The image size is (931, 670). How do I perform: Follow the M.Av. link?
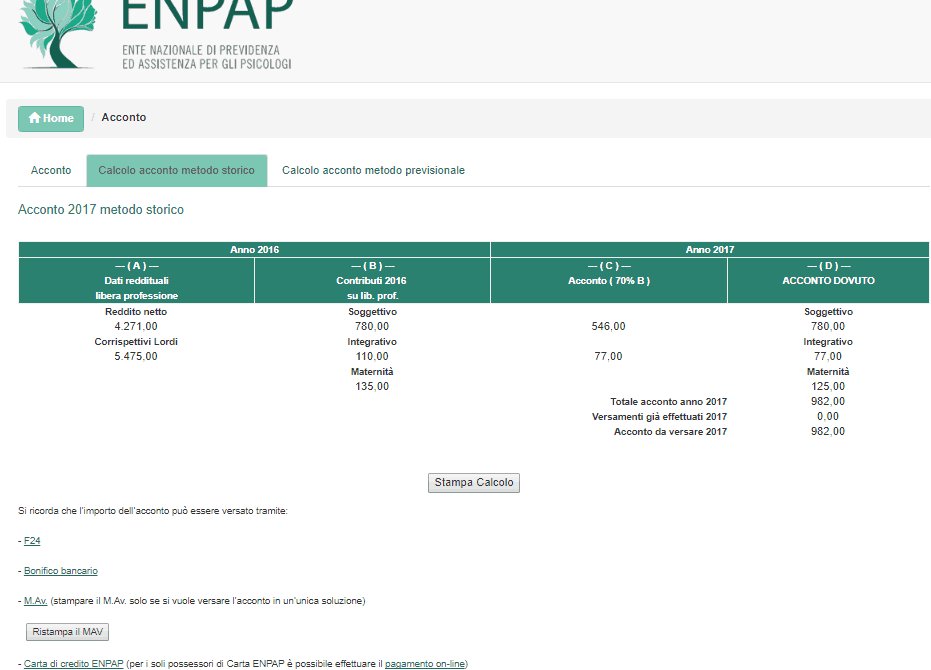click(36, 601)
